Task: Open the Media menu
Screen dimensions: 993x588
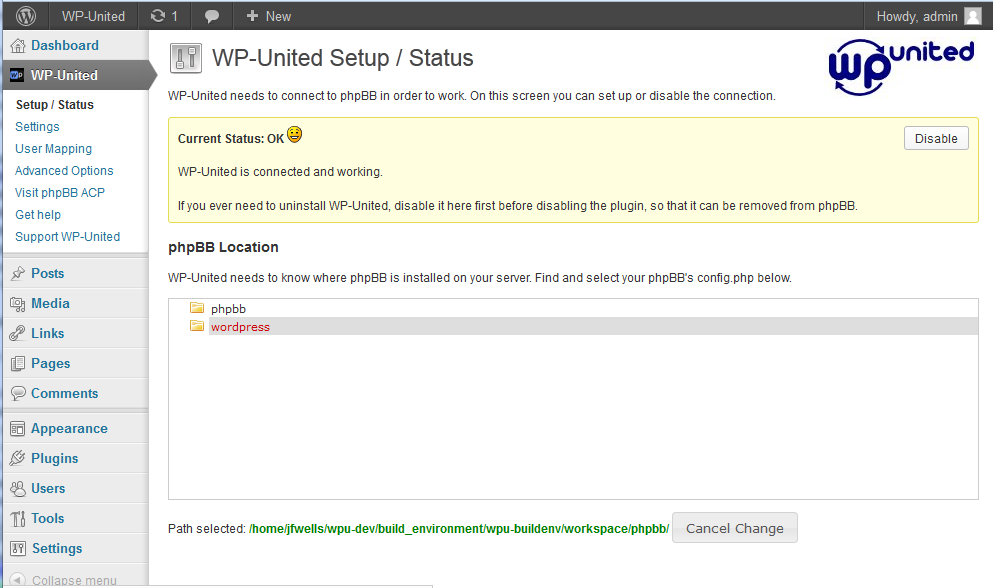Action: 50,304
